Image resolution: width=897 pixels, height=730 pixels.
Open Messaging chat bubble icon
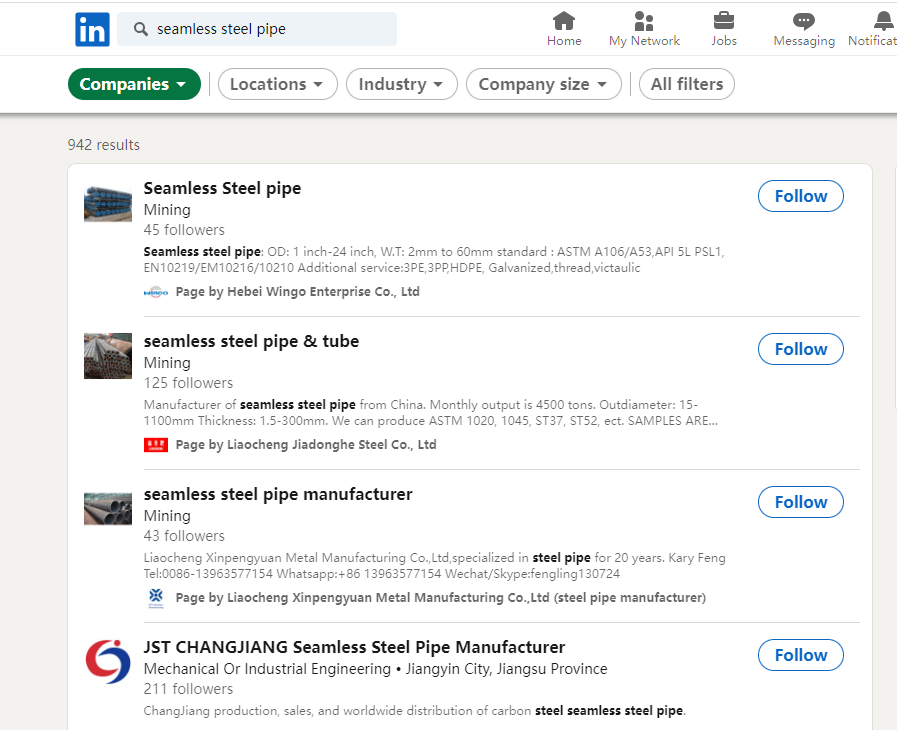[804, 22]
